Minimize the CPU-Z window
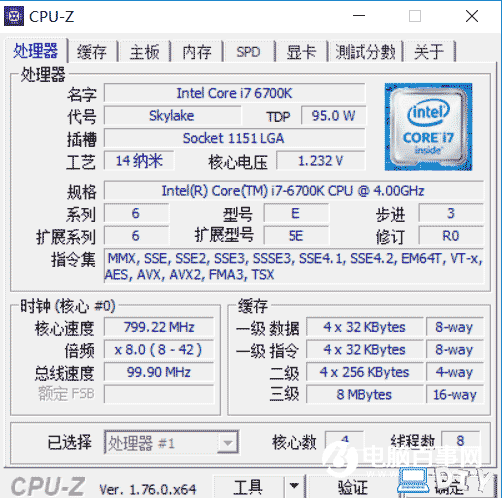The width and height of the screenshot is (502, 498). tap(359, 16)
